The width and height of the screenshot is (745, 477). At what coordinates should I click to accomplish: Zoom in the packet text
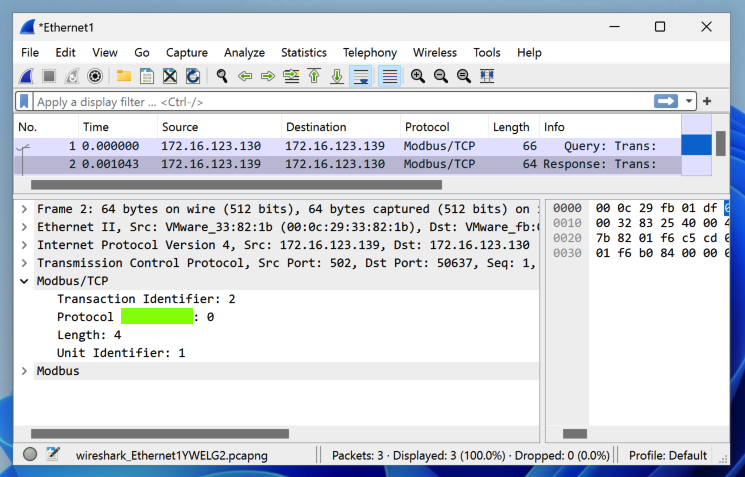pyautogui.click(x=418, y=76)
